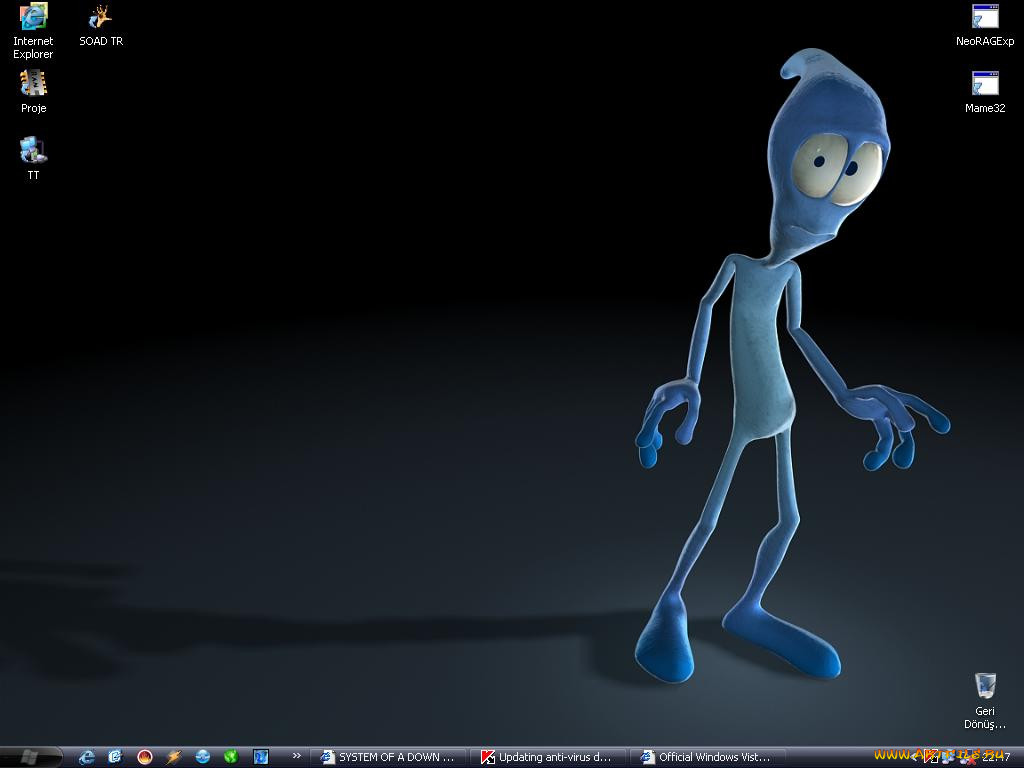Open the Windows Start menu button
Screen dimensions: 1024x768
(31, 757)
